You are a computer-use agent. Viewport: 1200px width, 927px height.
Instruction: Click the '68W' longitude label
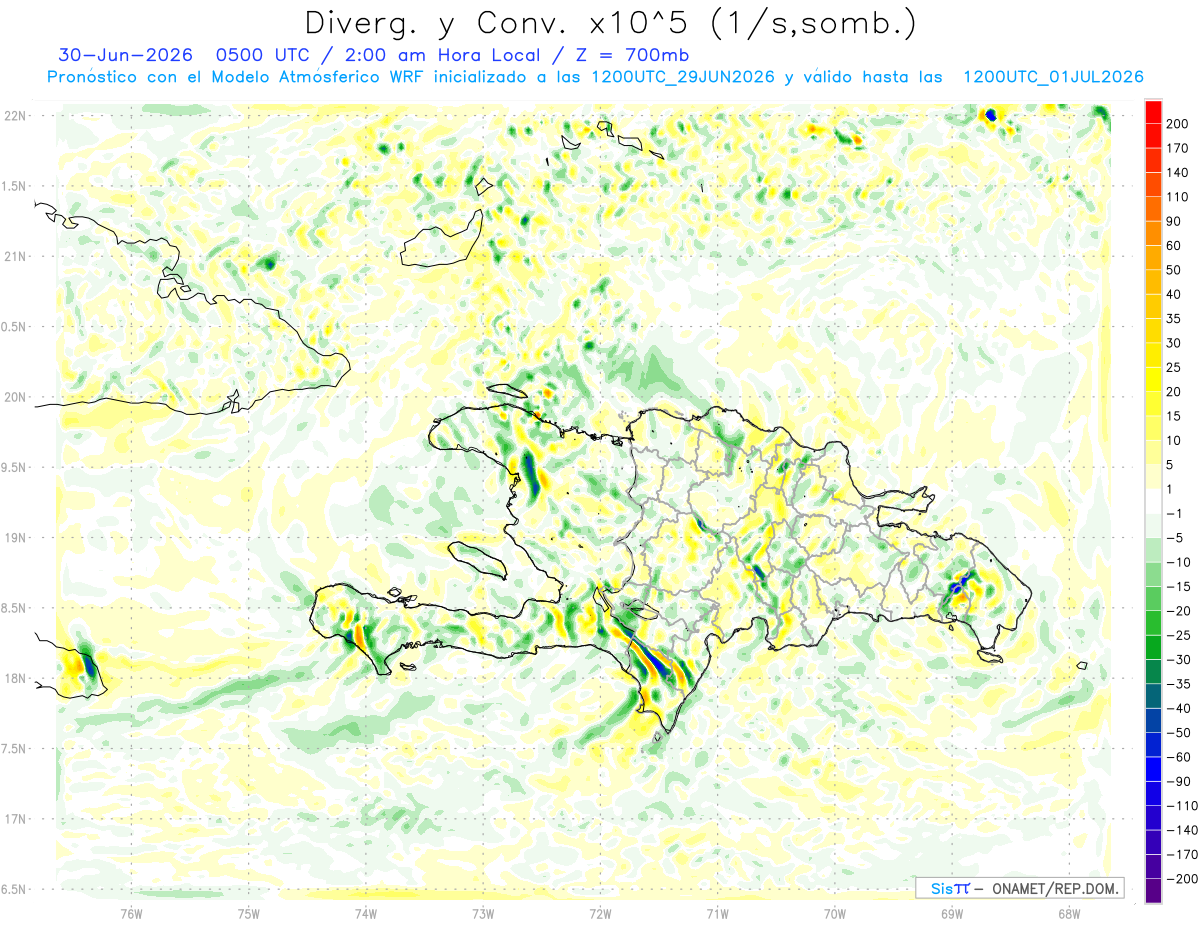(1069, 913)
